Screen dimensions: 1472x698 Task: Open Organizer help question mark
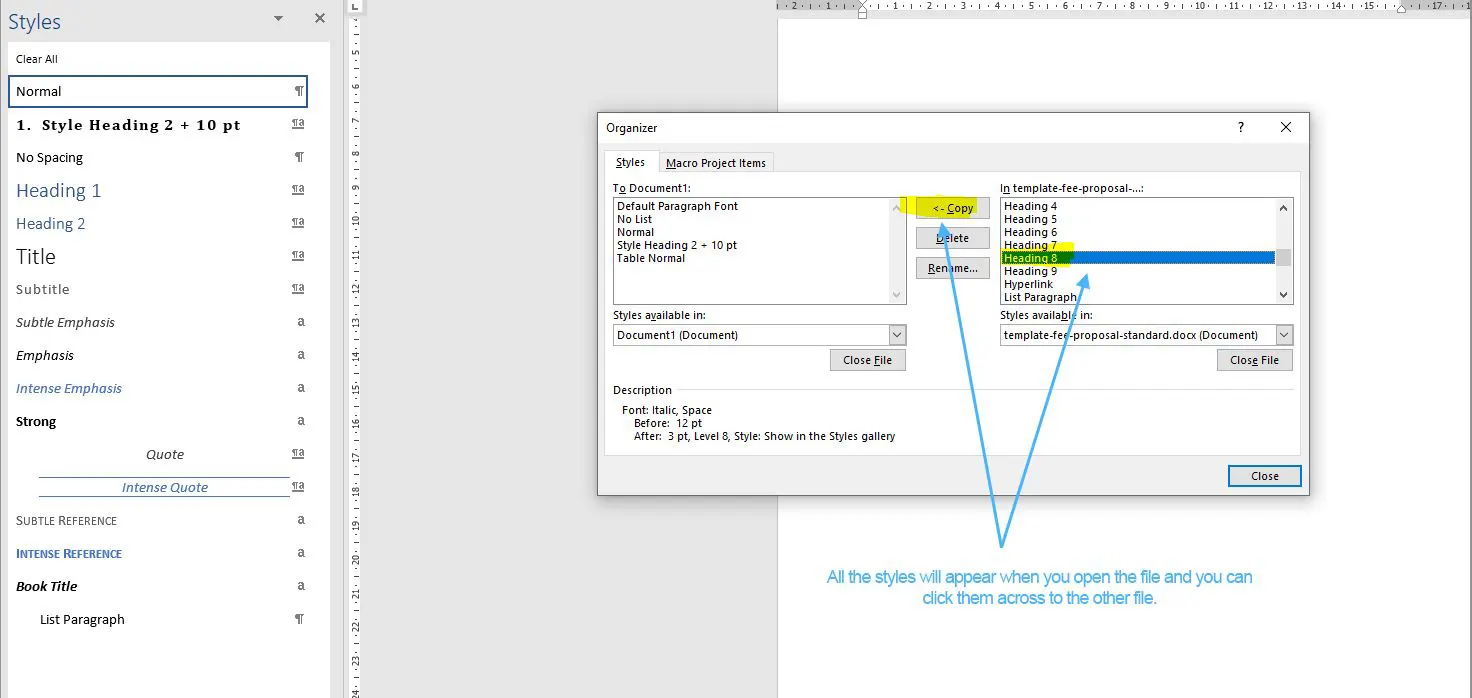point(1241,127)
